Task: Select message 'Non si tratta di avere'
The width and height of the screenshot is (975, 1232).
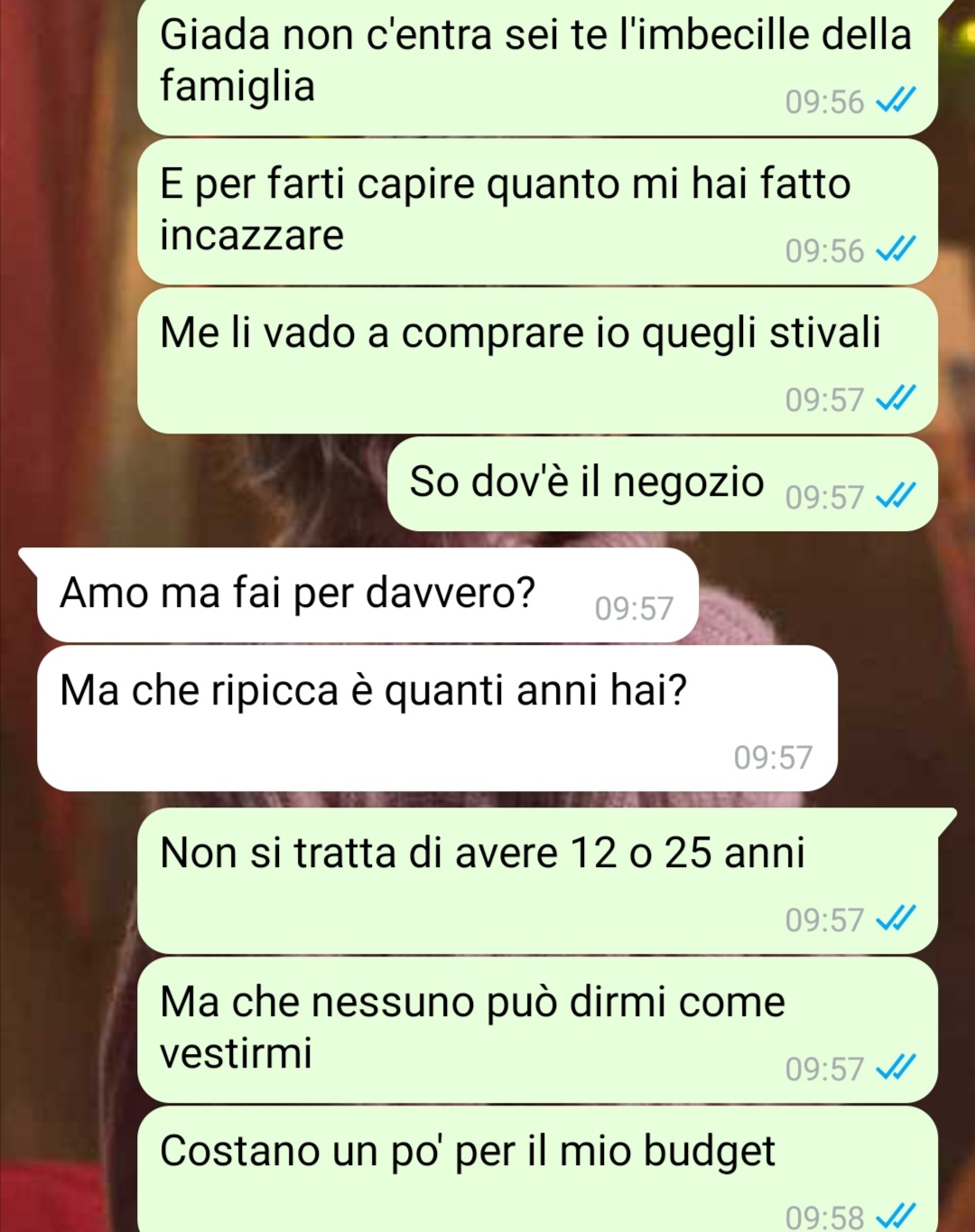Action: coord(537,881)
